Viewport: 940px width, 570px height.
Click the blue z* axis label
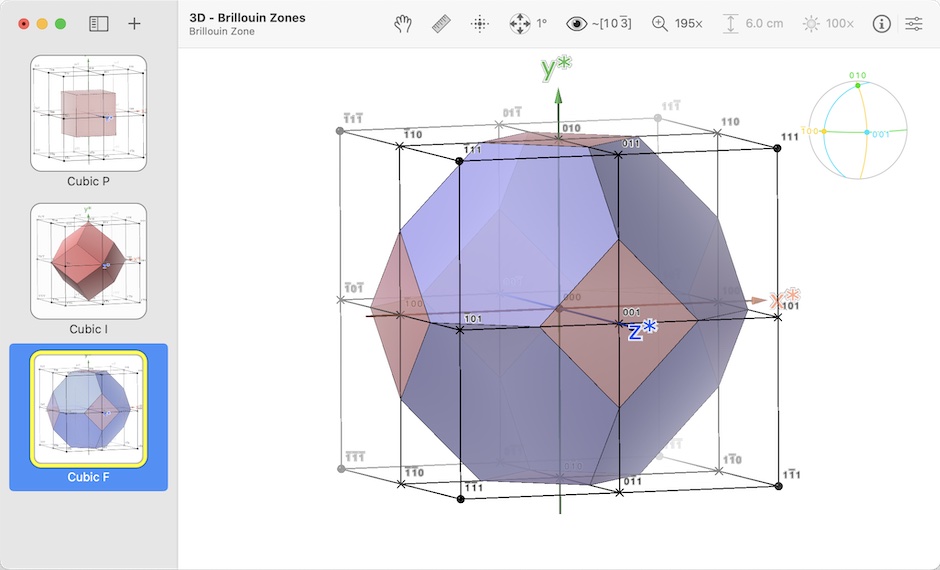tap(641, 331)
